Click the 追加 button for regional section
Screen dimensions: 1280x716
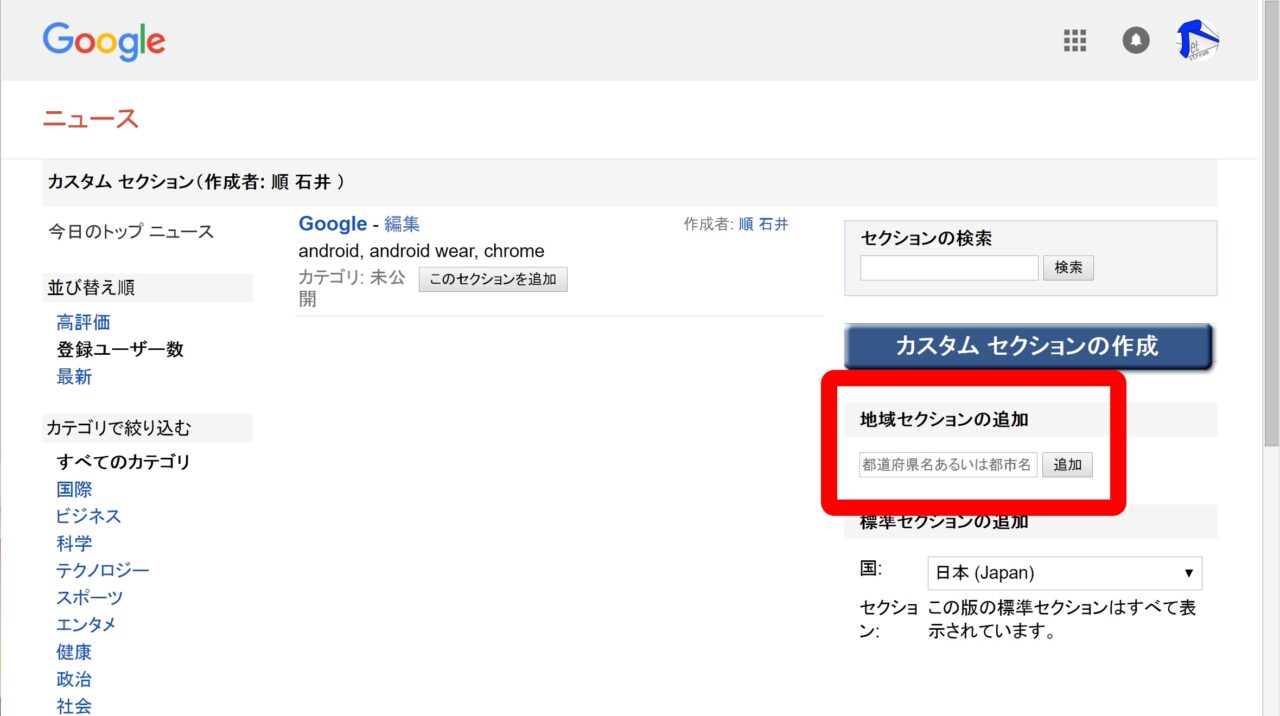click(1067, 465)
